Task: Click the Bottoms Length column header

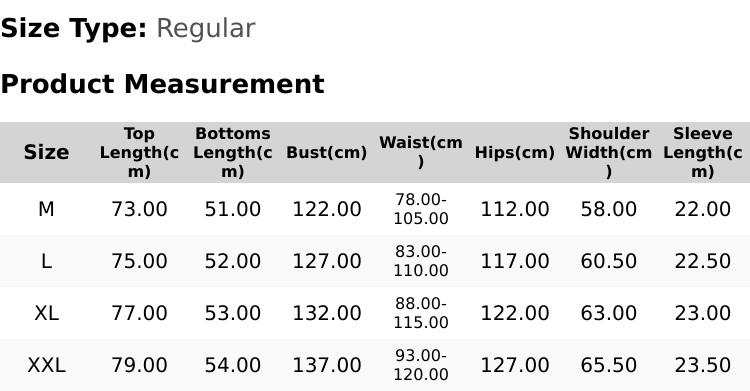Action: pyautogui.click(x=233, y=152)
